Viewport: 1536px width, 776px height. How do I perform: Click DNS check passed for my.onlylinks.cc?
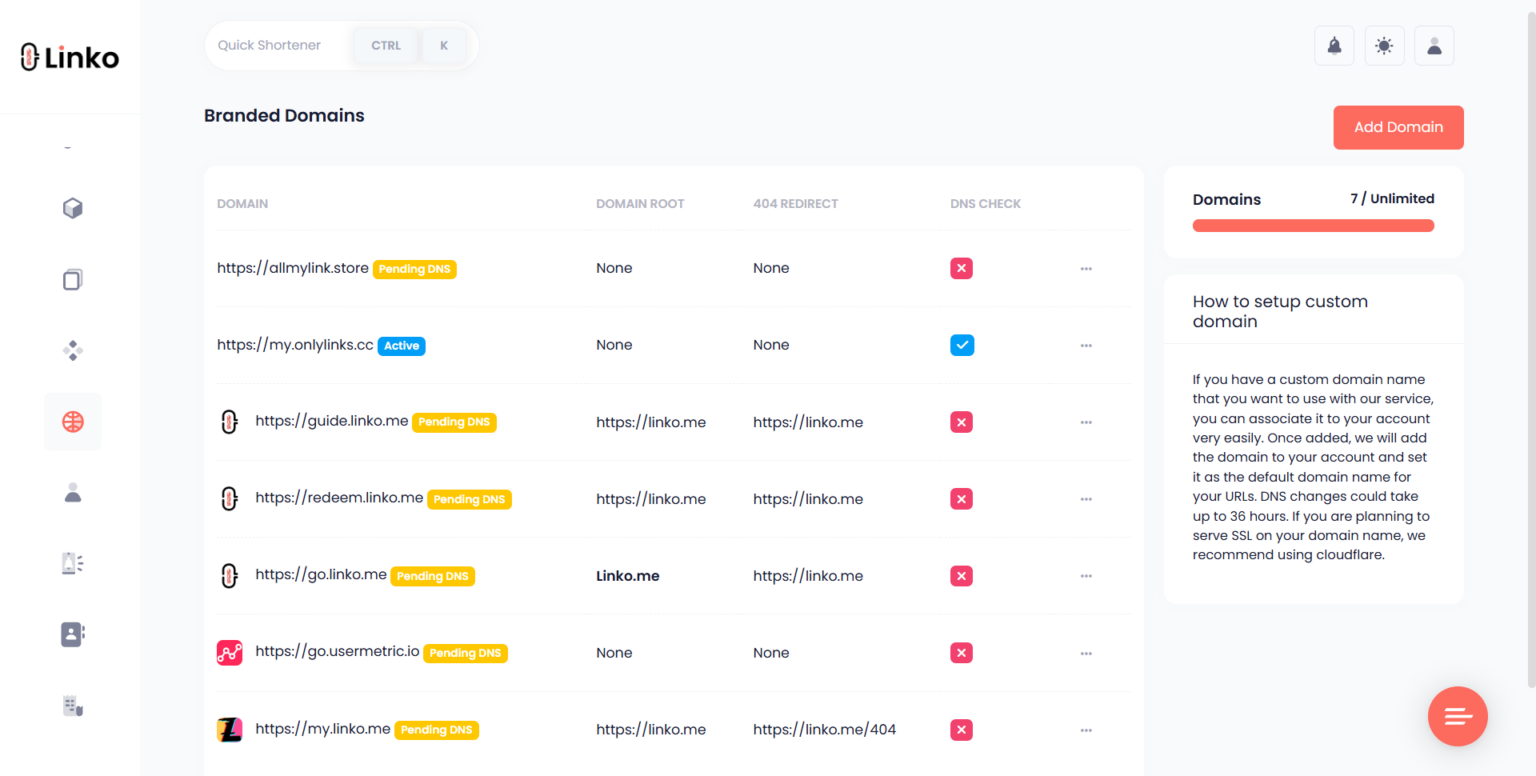tap(962, 345)
